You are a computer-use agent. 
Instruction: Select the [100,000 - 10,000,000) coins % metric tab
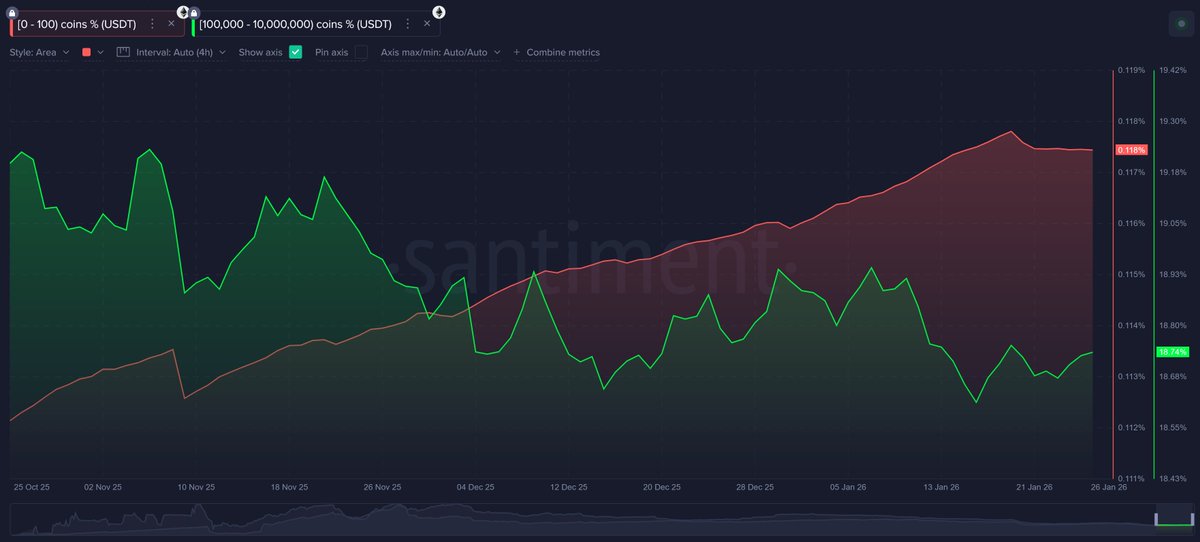[295, 23]
